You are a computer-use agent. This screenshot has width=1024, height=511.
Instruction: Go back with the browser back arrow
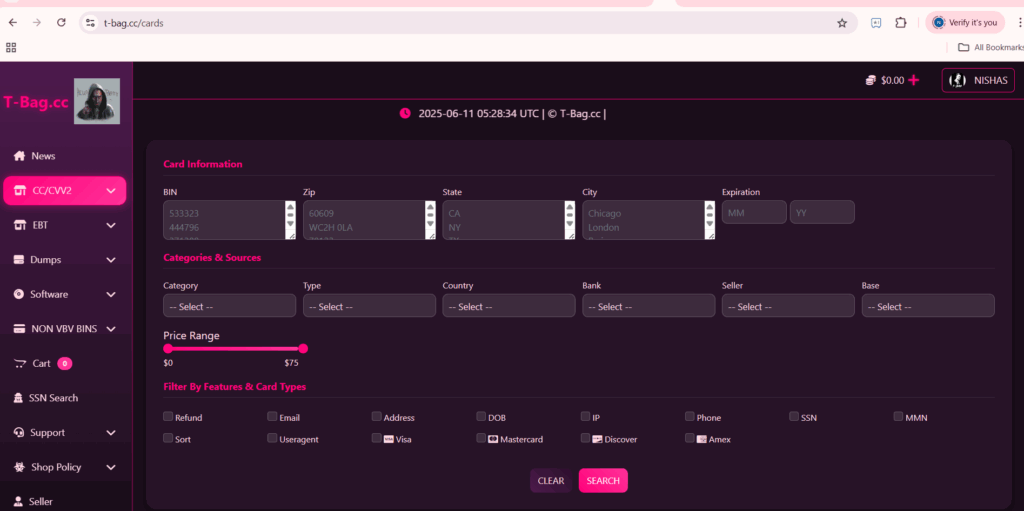(x=13, y=23)
